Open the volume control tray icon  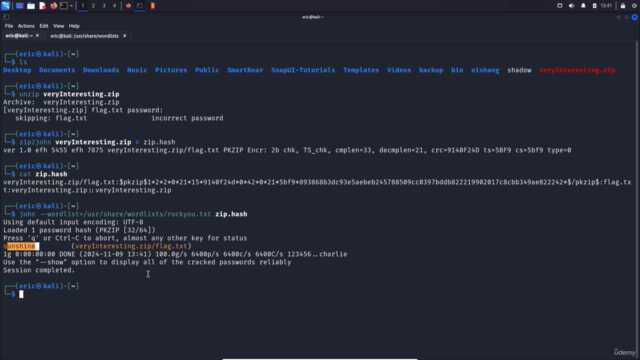click(571, 6)
